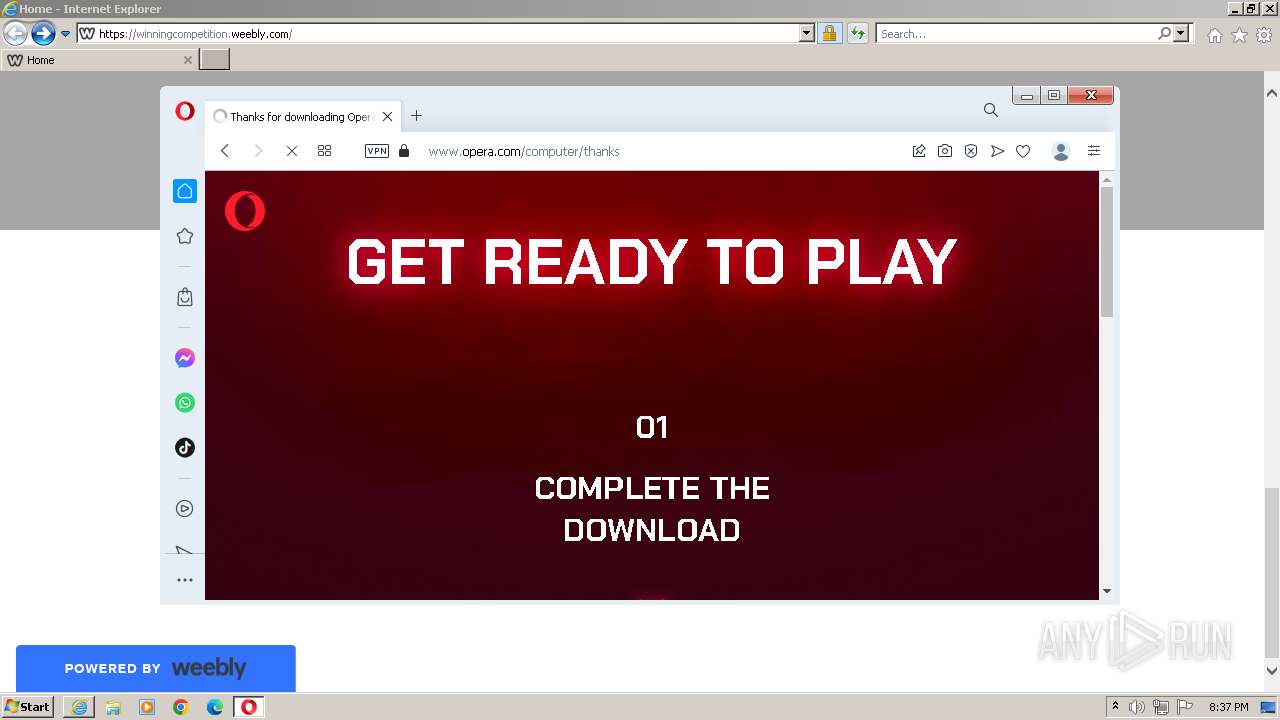Add page to bookmarks heart icon

(1023, 151)
